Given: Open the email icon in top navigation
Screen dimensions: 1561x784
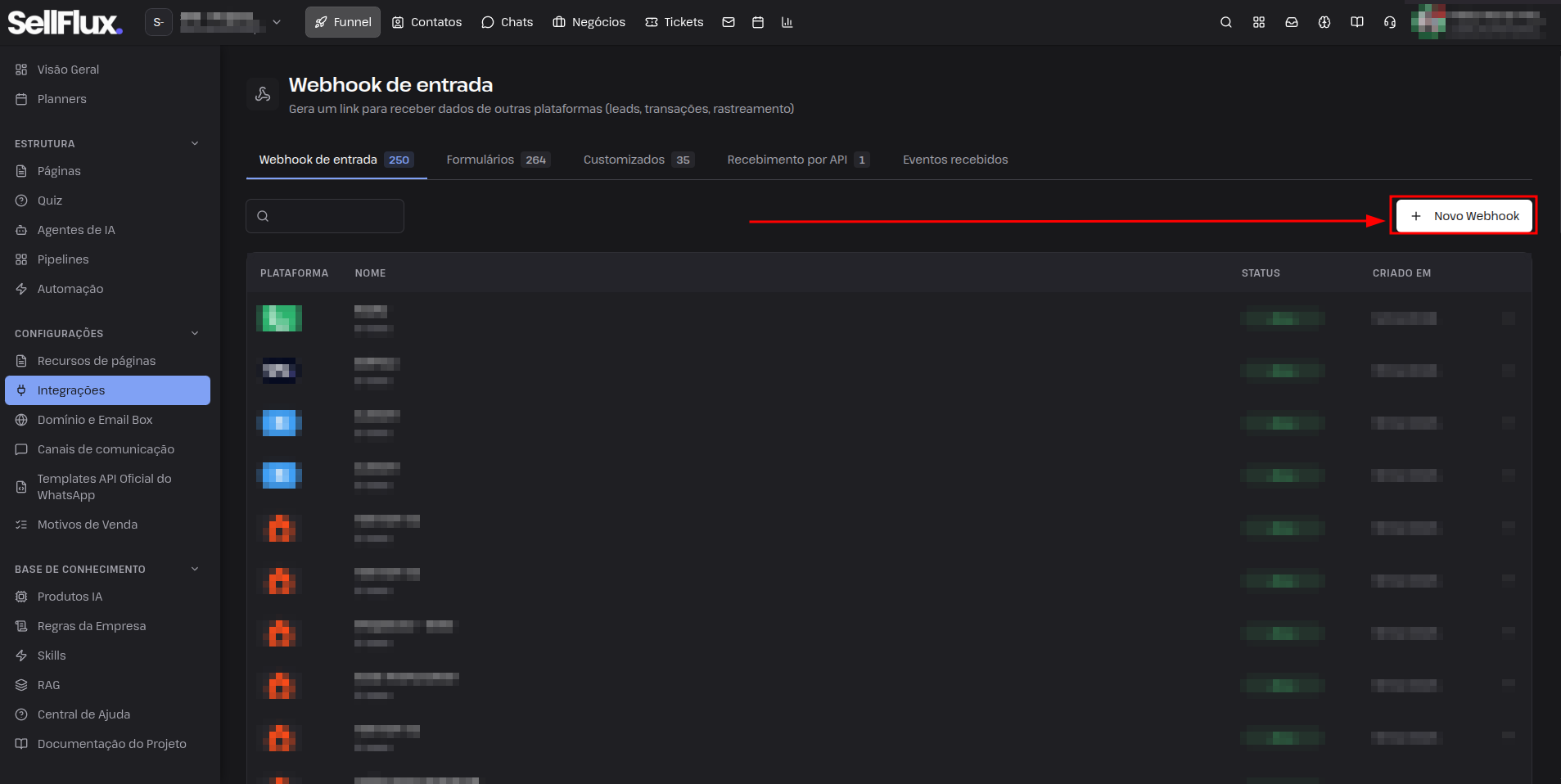Looking at the screenshot, I should point(729,22).
